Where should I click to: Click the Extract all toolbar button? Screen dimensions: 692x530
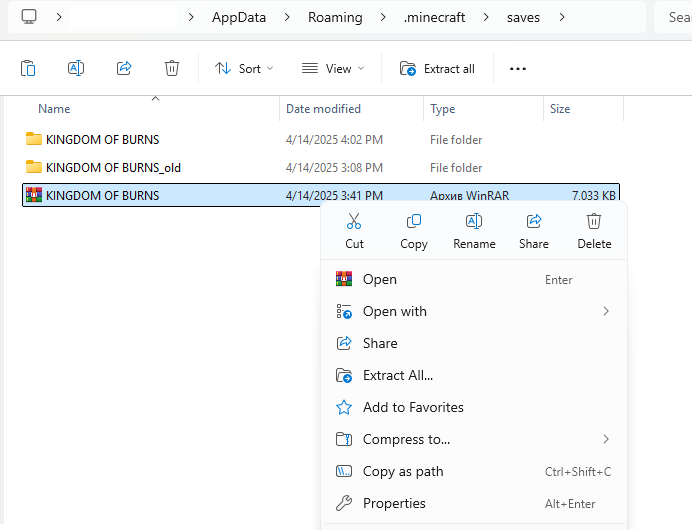pyautogui.click(x=438, y=68)
